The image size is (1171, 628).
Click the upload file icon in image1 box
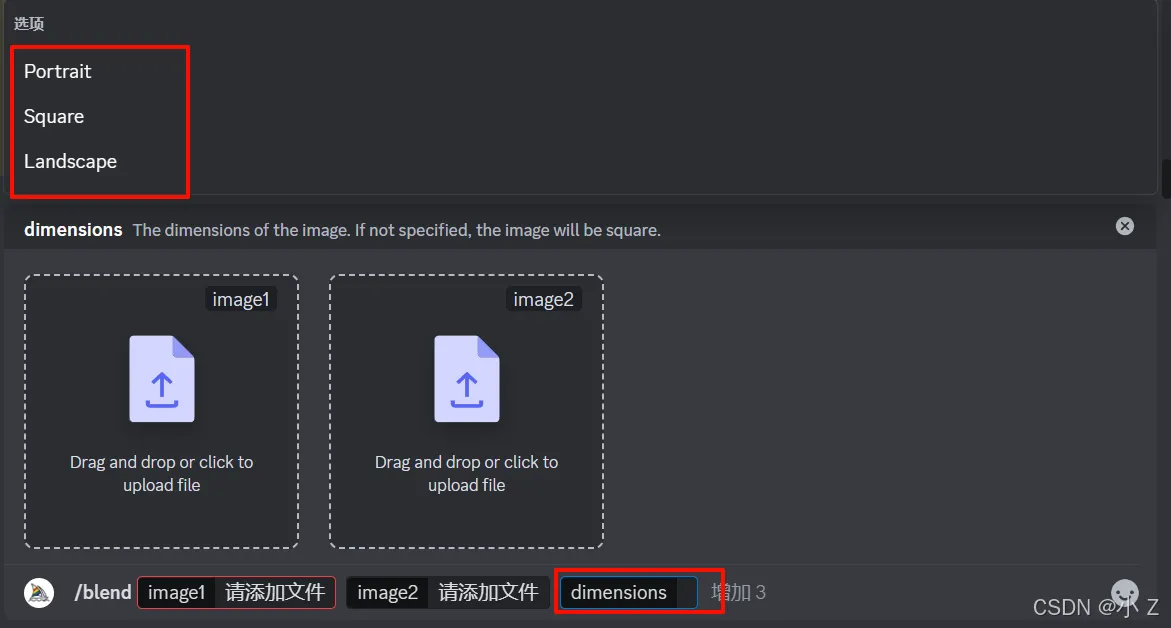(x=162, y=379)
